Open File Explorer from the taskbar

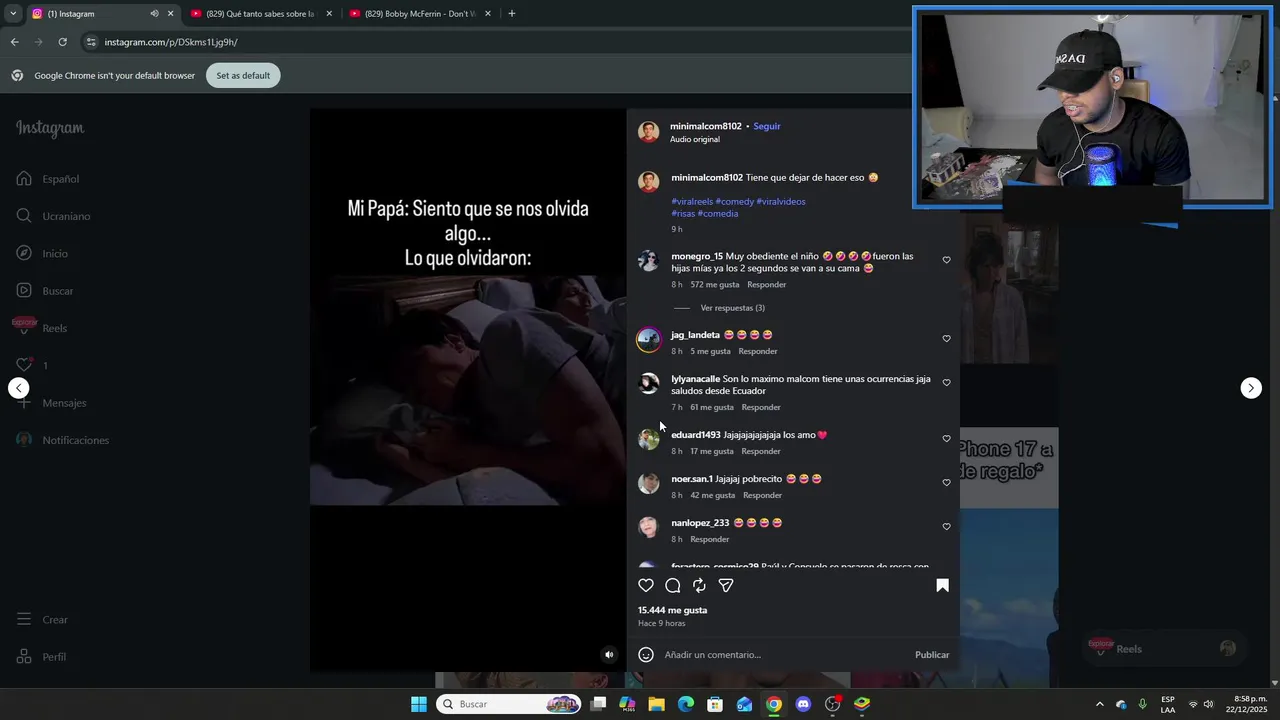[x=656, y=704]
